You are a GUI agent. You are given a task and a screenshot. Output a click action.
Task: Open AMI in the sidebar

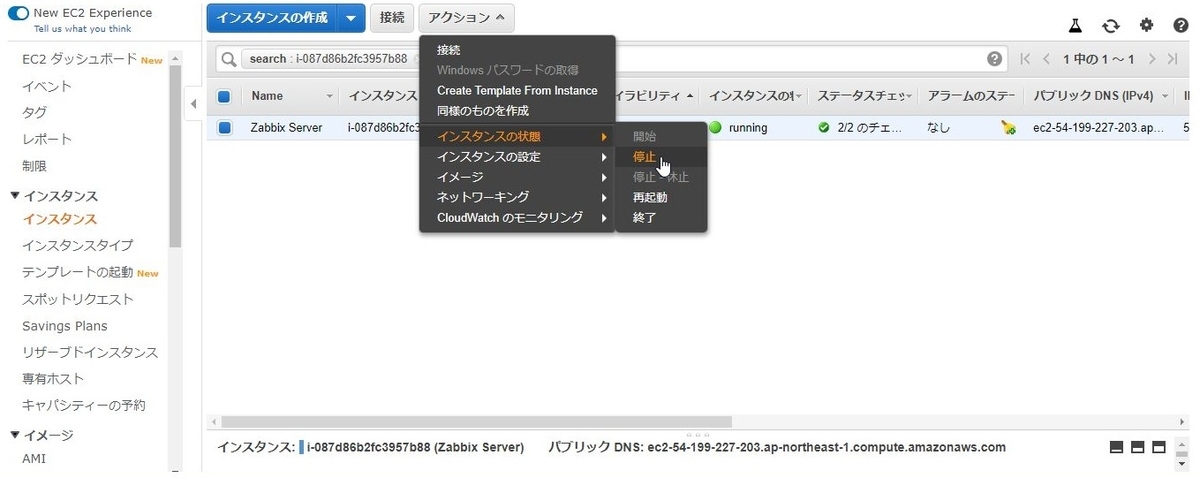click(34, 458)
